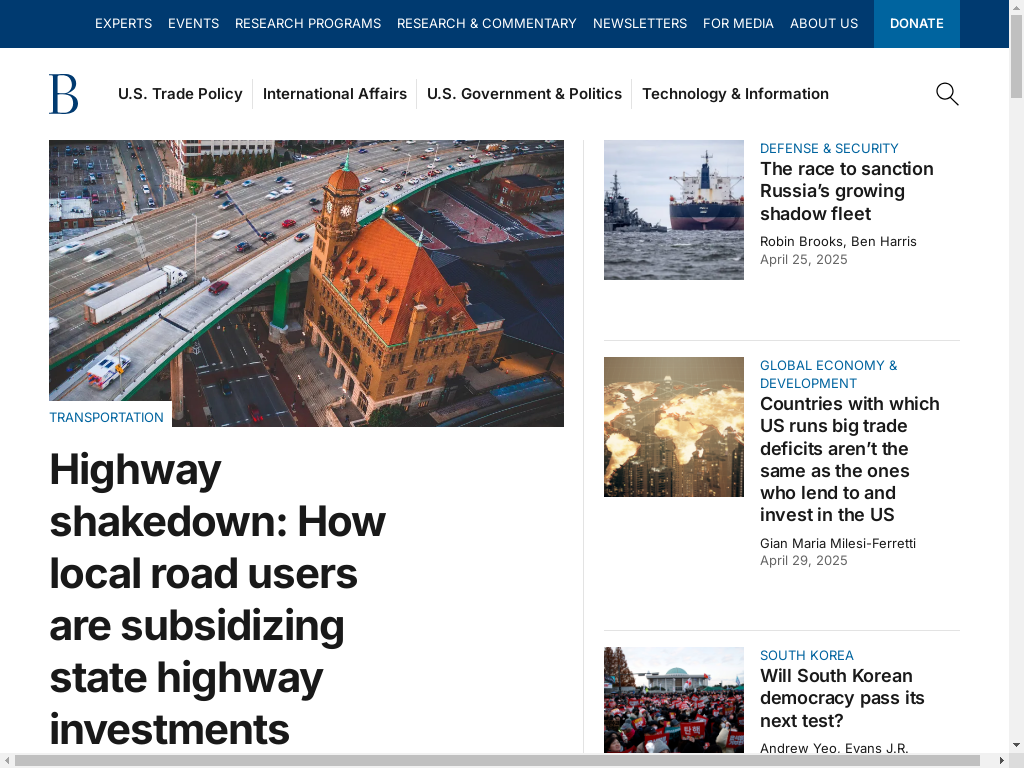
Task: Open Research Programs menu
Action: coord(308,24)
